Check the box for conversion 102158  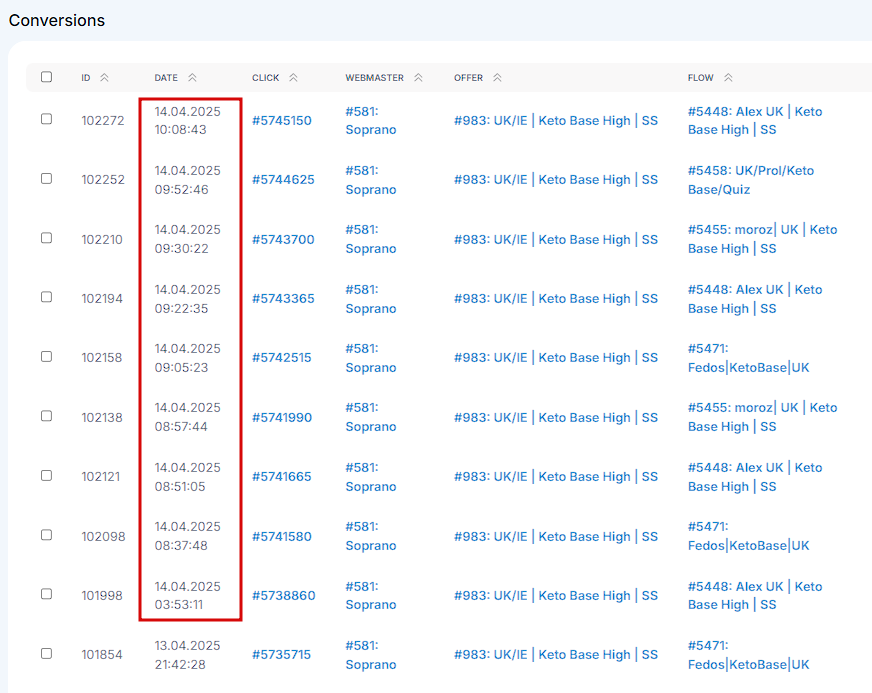coord(47,357)
